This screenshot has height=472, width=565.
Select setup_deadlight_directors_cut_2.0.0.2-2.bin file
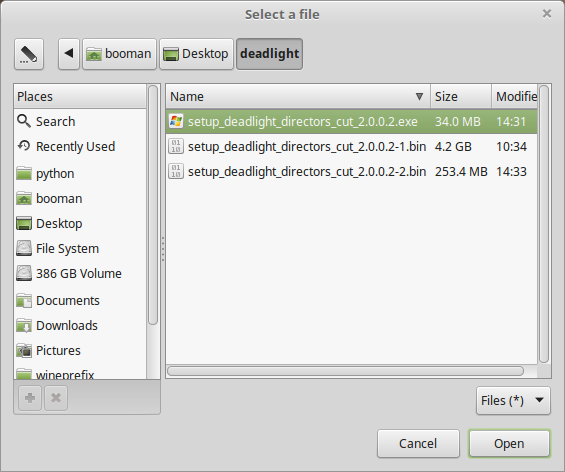click(x=352, y=172)
